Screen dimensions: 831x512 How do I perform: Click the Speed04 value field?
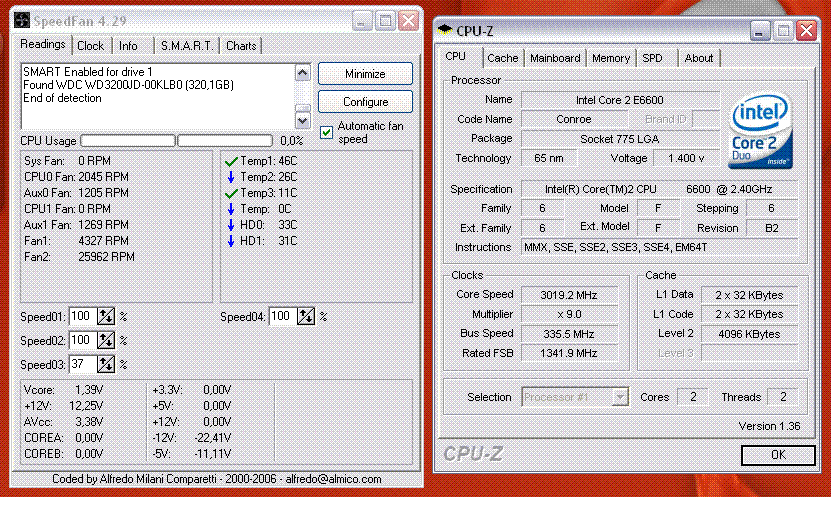[283, 316]
